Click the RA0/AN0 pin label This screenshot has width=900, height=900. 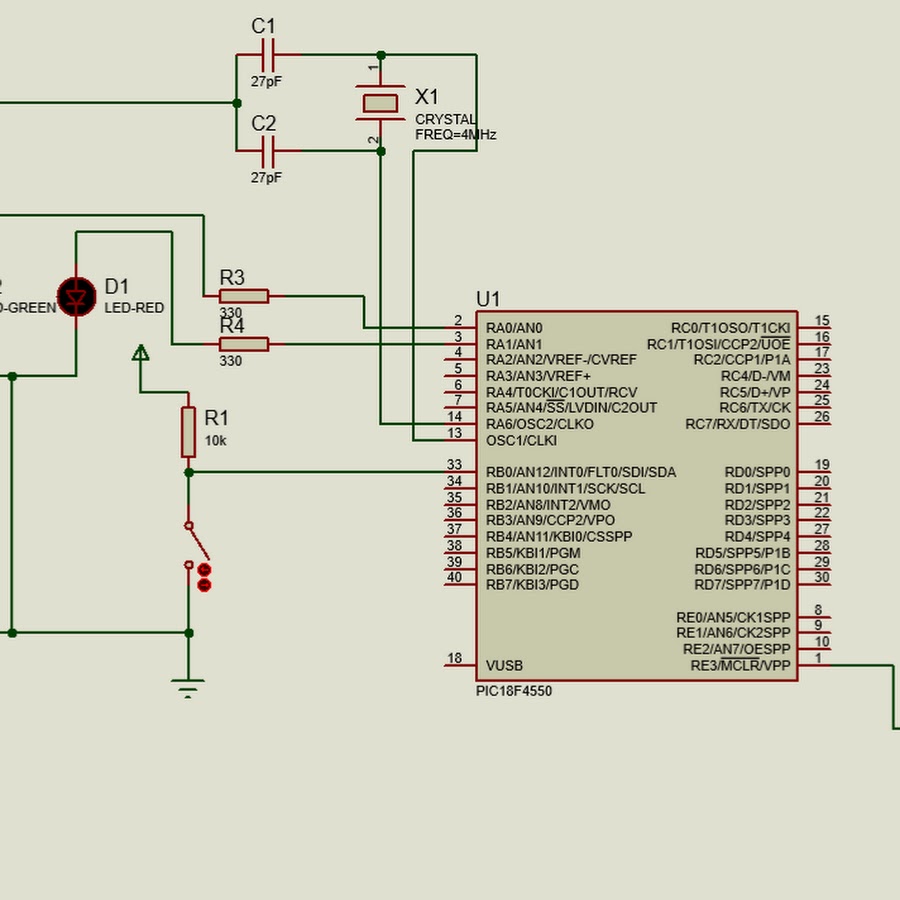pyautogui.click(x=514, y=328)
